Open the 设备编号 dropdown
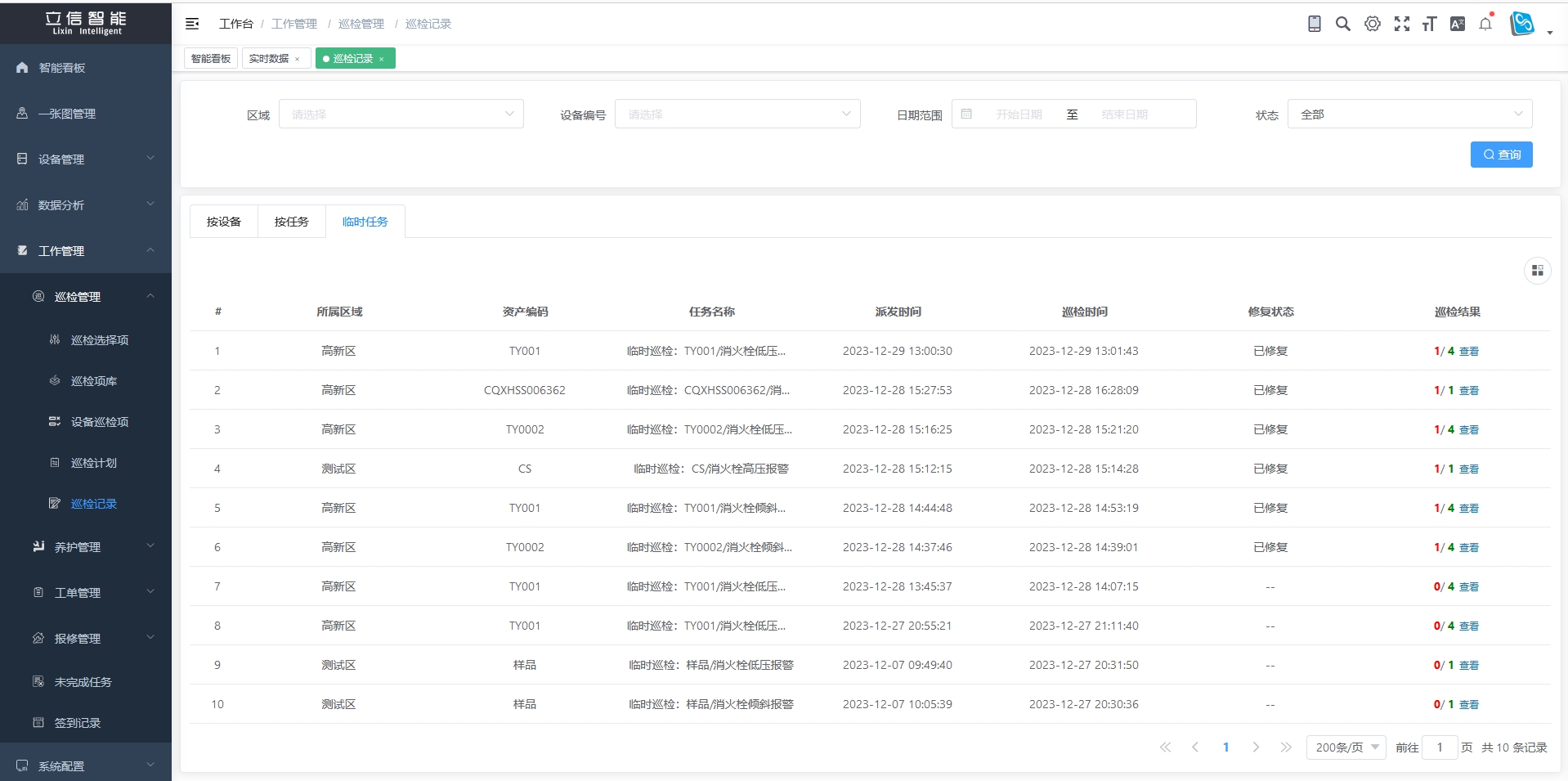Image resolution: width=1568 pixels, height=781 pixels. (737, 114)
